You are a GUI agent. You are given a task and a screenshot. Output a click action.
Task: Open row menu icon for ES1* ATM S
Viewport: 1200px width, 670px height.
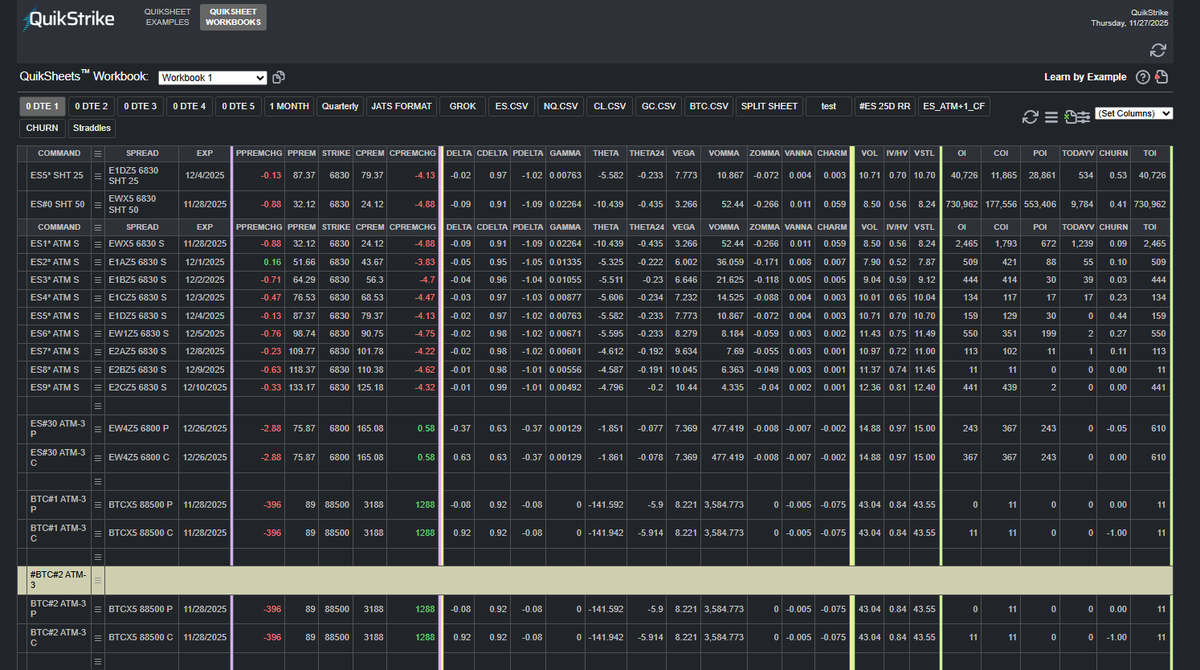(x=98, y=243)
